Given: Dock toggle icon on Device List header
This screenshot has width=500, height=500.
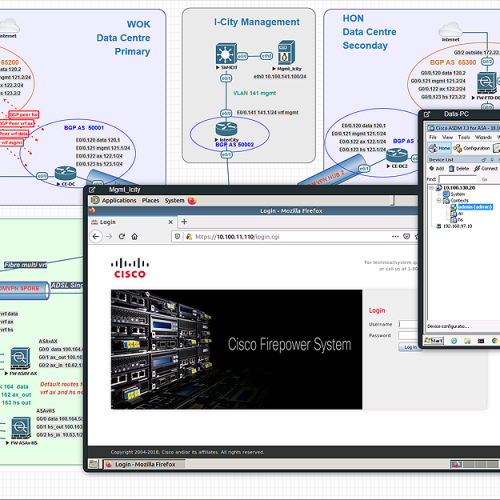Looking at the screenshot, I should [x=484, y=160].
